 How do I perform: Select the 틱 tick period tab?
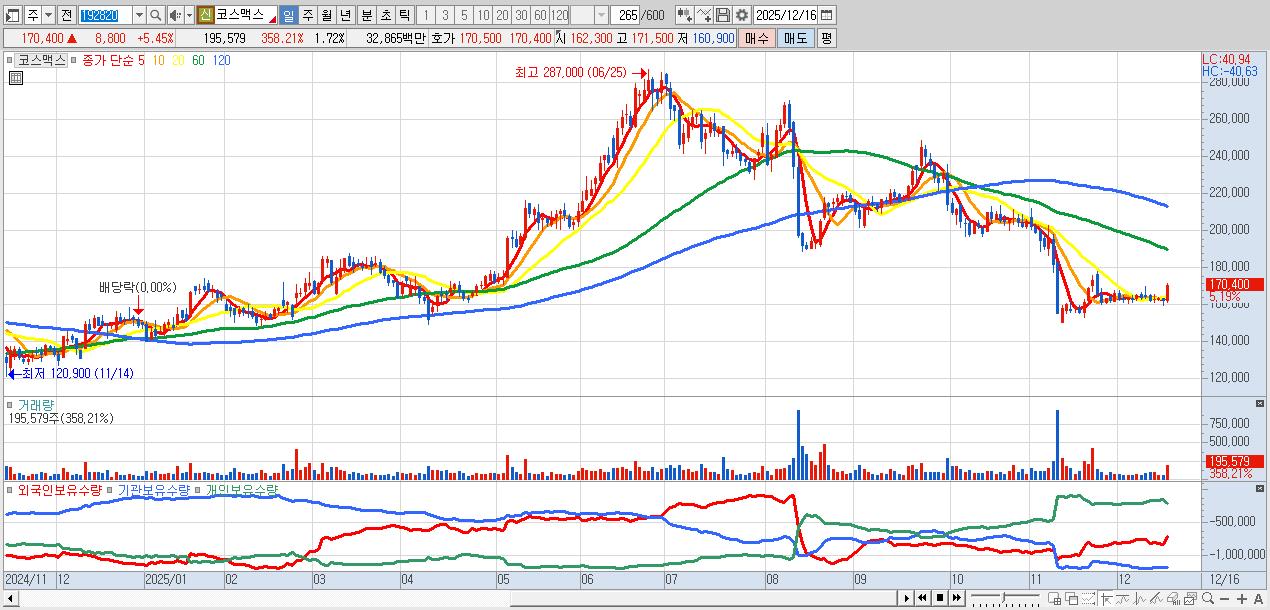click(403, 15)
